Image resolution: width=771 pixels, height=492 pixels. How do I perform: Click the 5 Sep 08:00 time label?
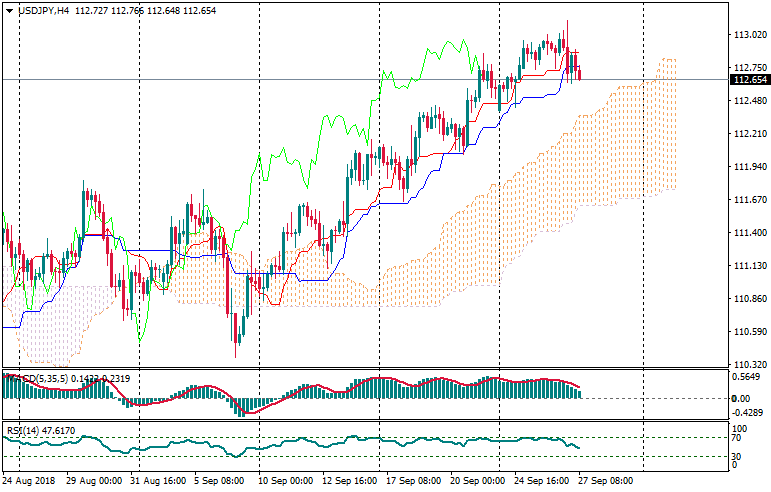[221, 481]
